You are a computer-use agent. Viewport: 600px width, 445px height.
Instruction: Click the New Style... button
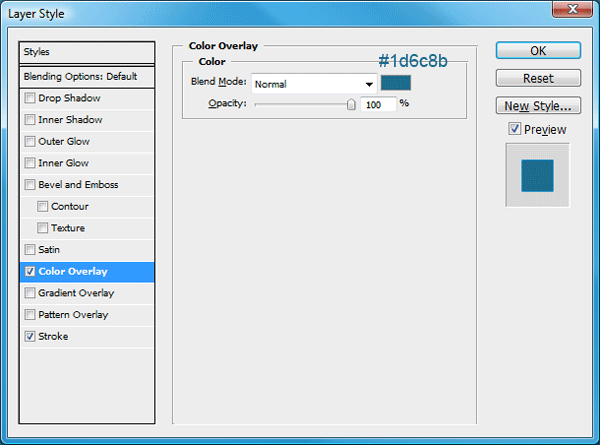pyautogui.click(x=538, y=106)
